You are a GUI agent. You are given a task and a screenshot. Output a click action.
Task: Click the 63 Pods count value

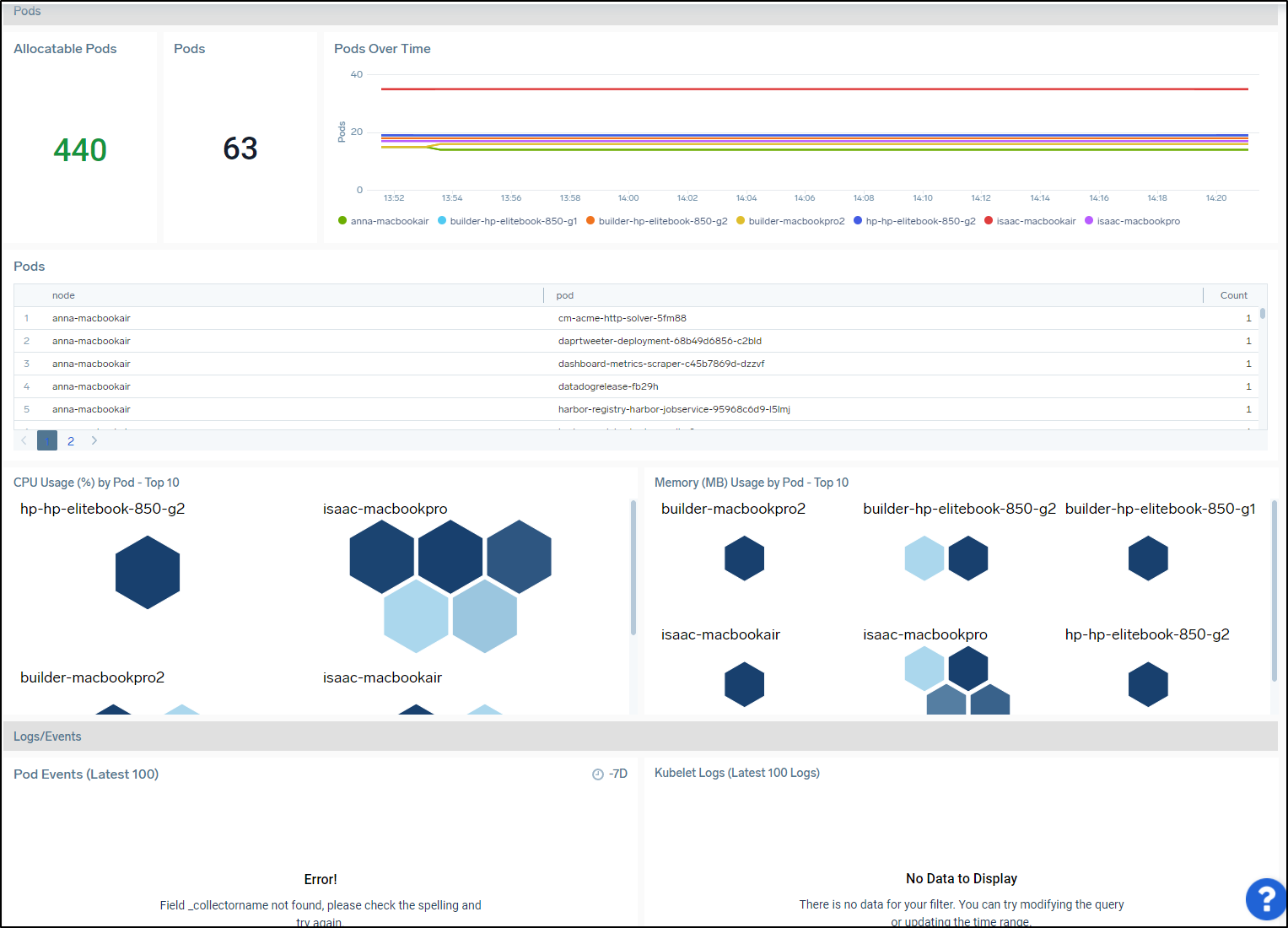tap(240, 148)
